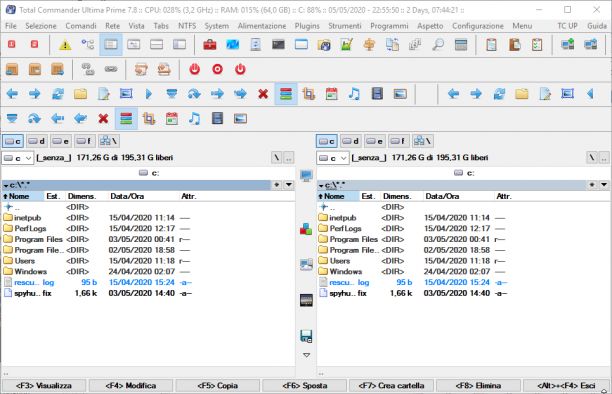Click the F6 Sposta button
The image size is (612, 394).
tap(304, 386)
